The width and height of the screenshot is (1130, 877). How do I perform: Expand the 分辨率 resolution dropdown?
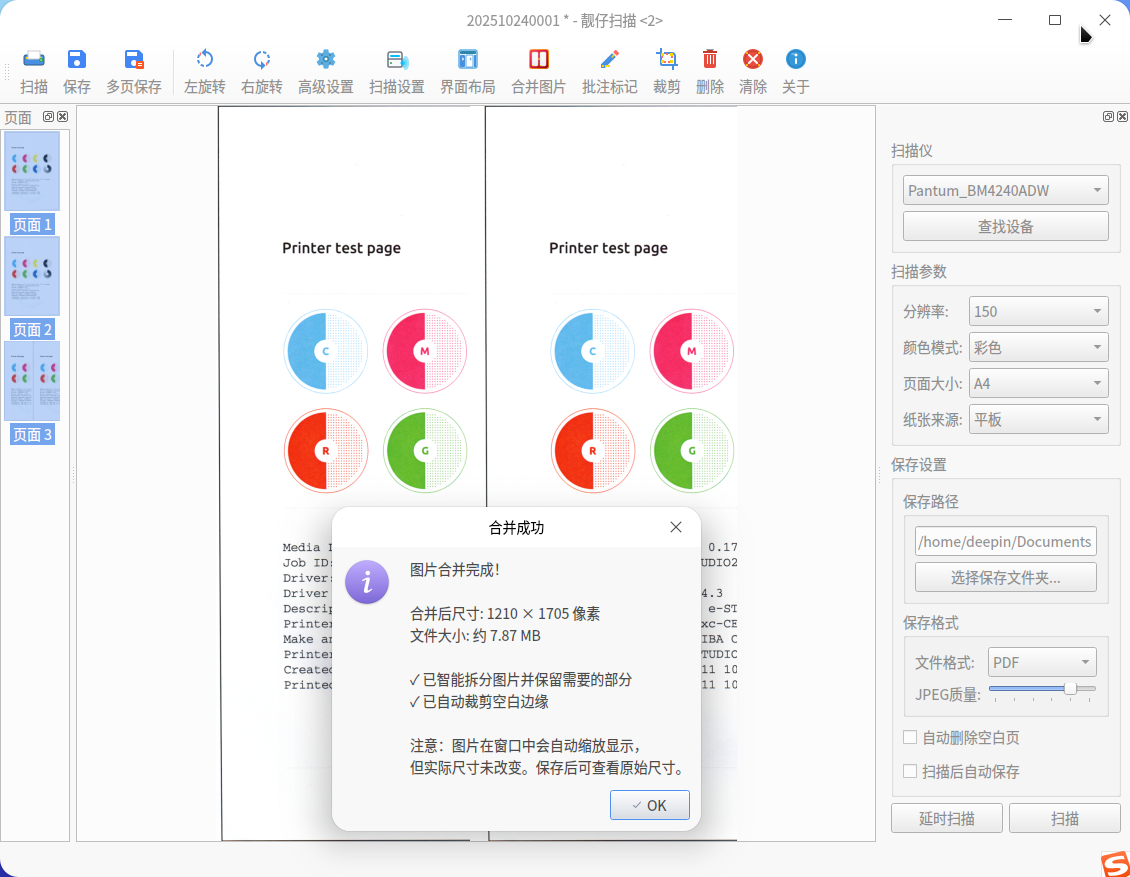point(1038,311)
